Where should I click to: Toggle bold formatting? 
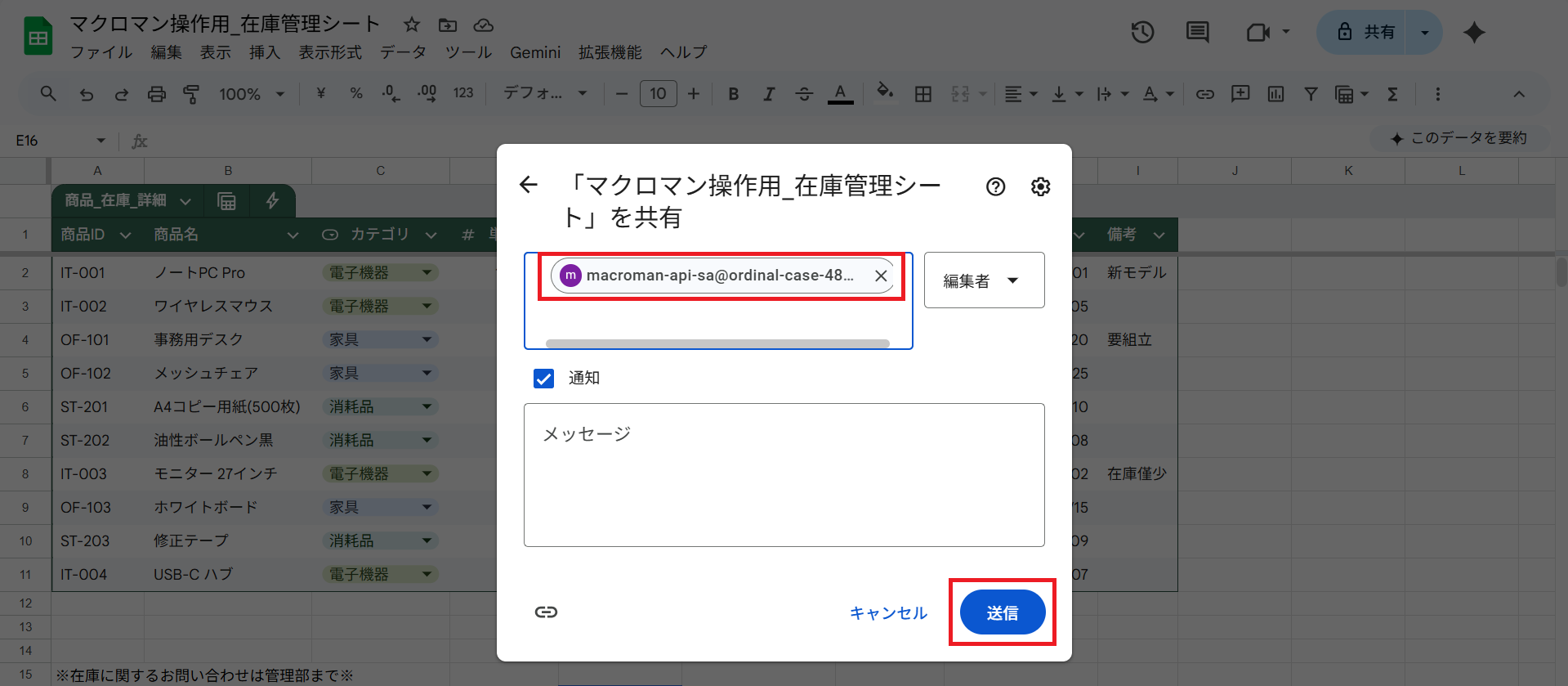point(734,94)
